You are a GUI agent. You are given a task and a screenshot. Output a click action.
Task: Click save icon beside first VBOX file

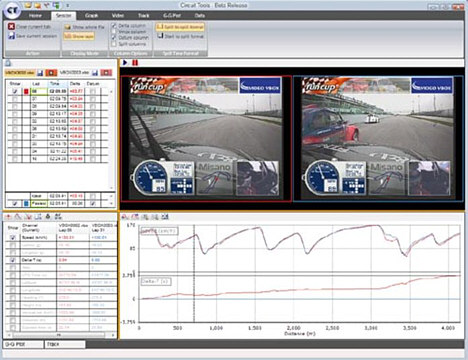[40, 73]
